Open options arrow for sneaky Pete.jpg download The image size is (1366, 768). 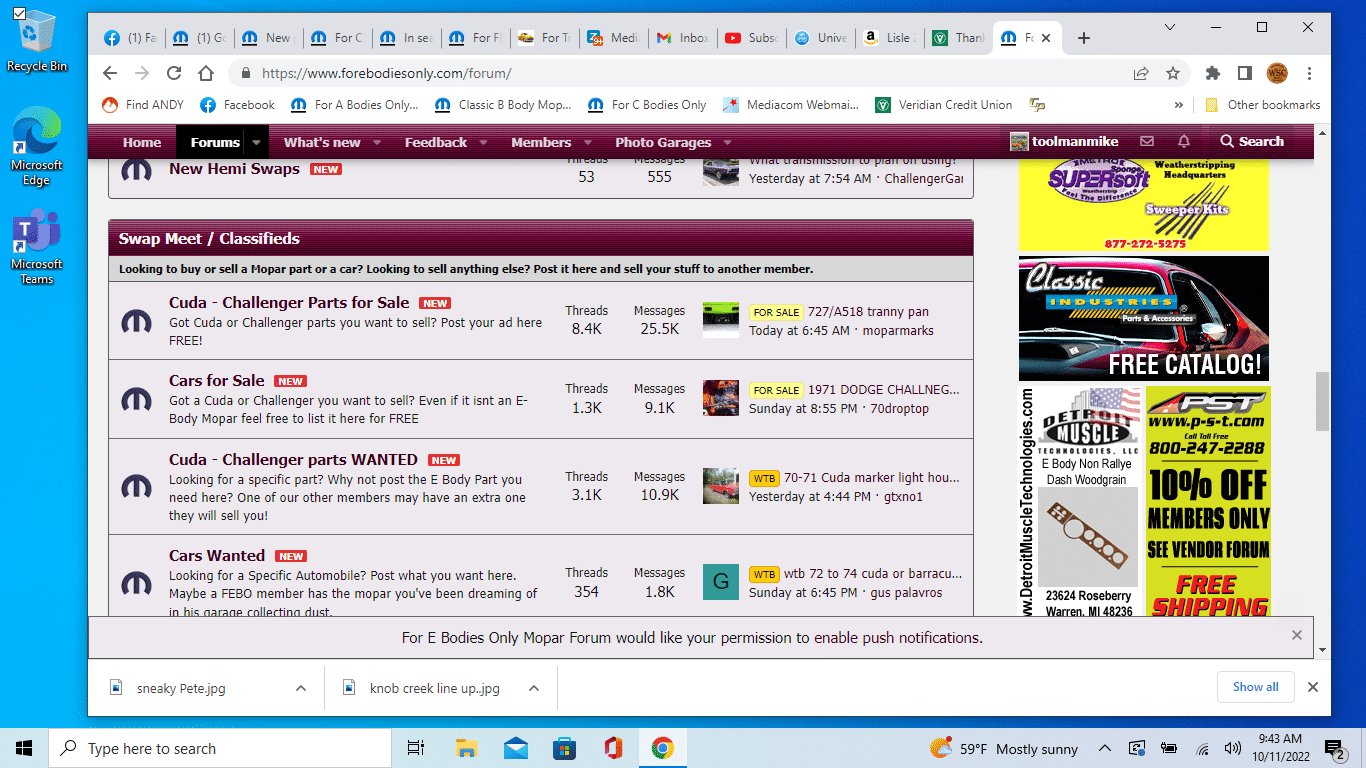pyautogui.click(x=301, y=688)
